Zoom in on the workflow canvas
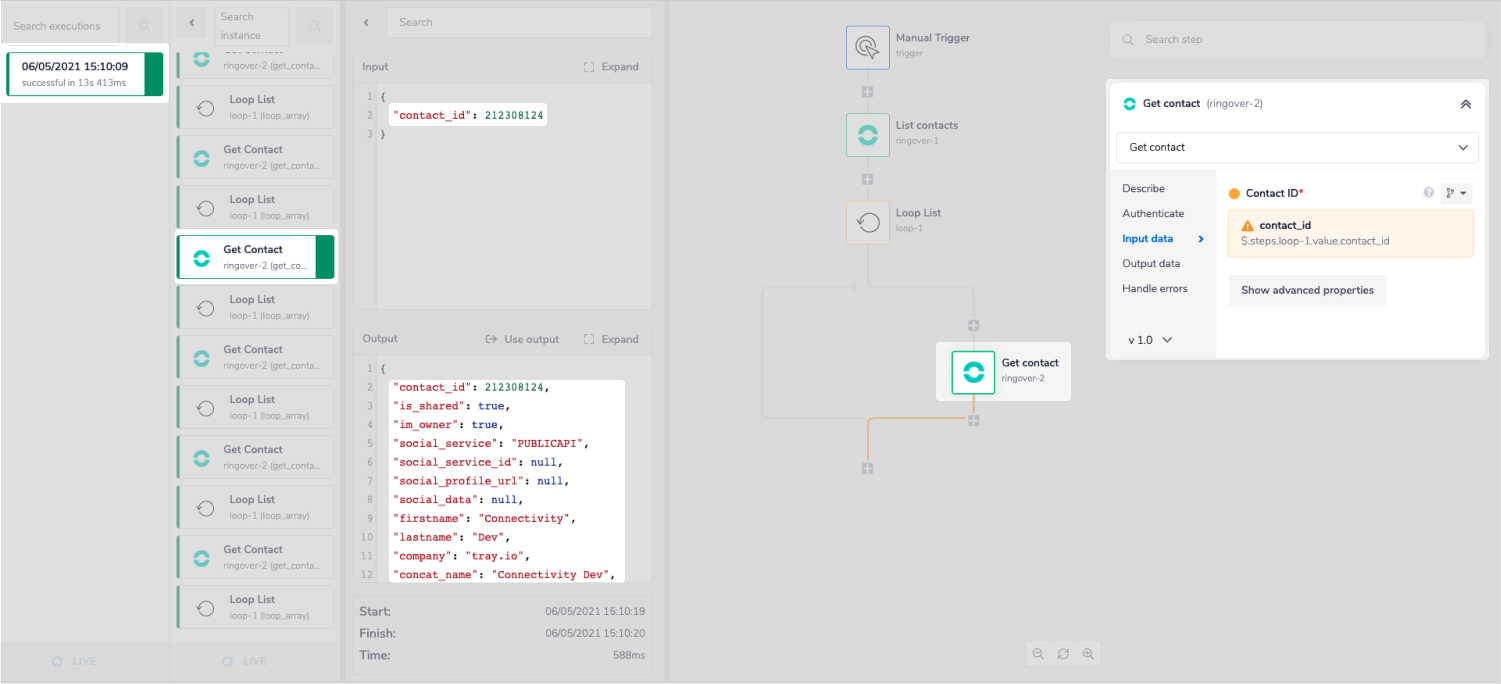Image resolution: width=1501 pixels, height=684 pixels. [x=1089, y=654]
